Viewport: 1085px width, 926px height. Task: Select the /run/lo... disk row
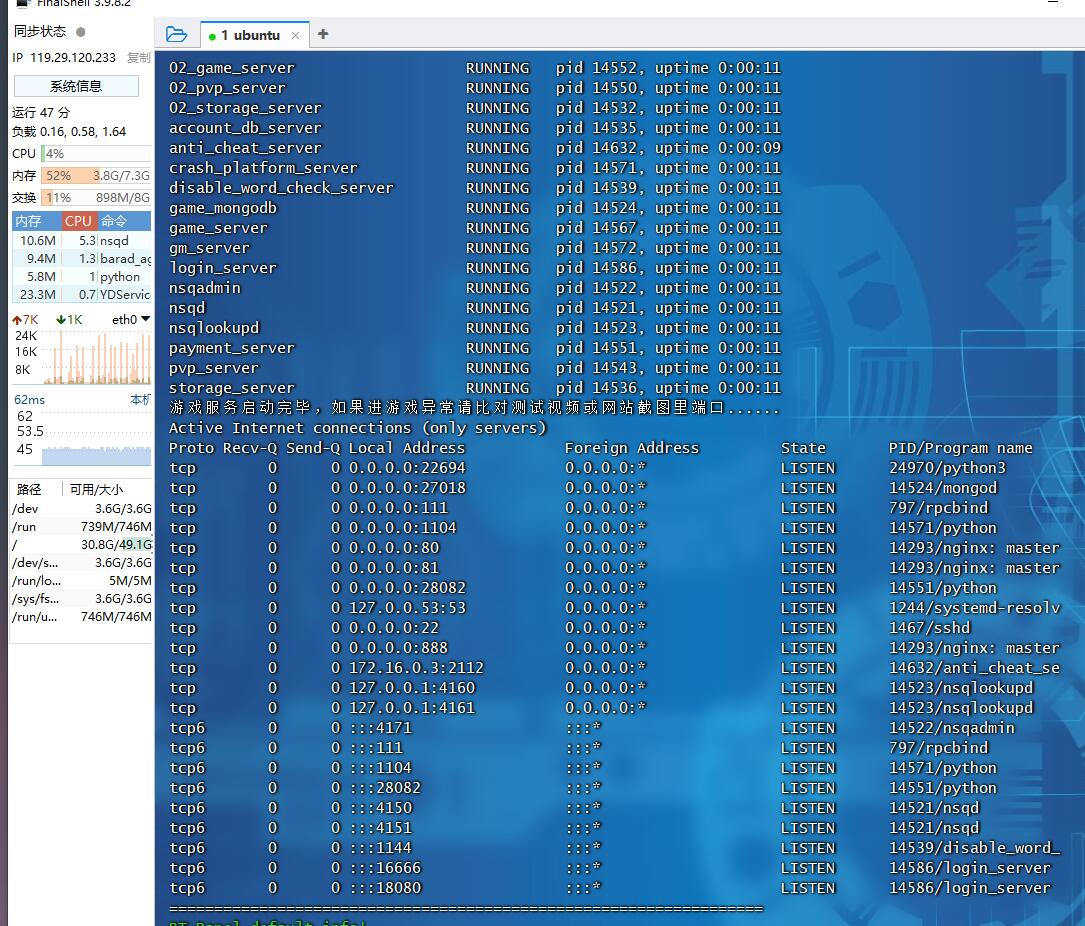point(82,581)
